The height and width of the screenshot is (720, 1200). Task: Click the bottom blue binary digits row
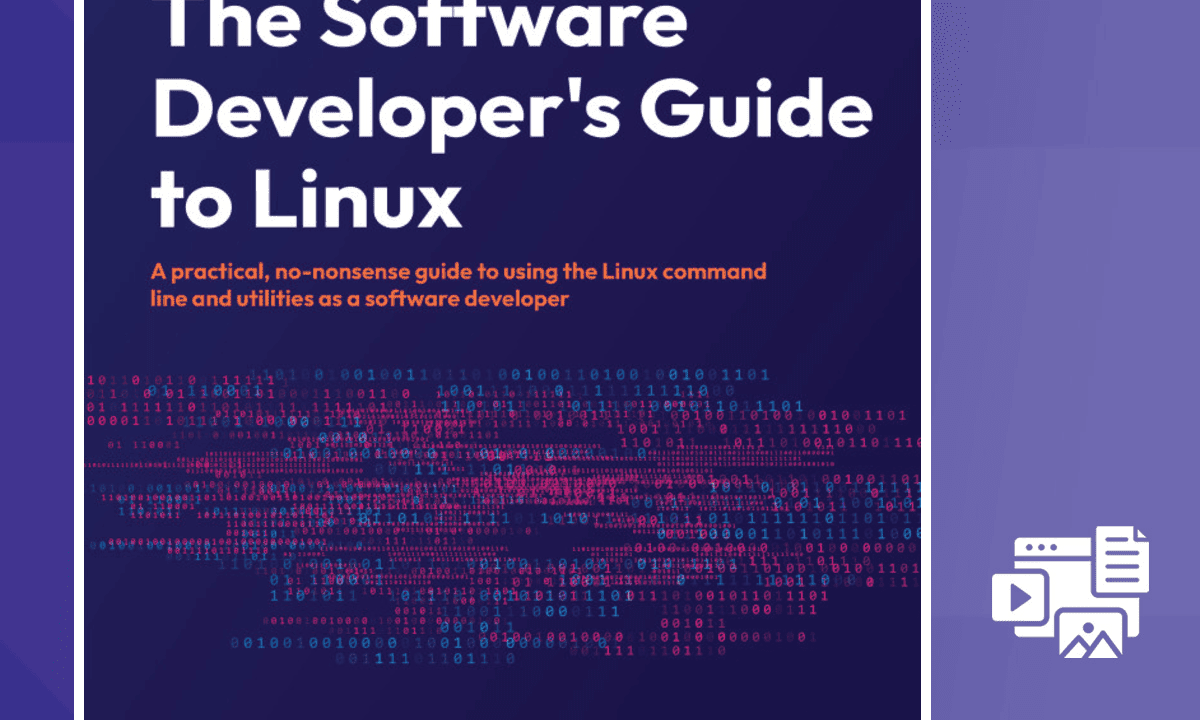point(420,658)
